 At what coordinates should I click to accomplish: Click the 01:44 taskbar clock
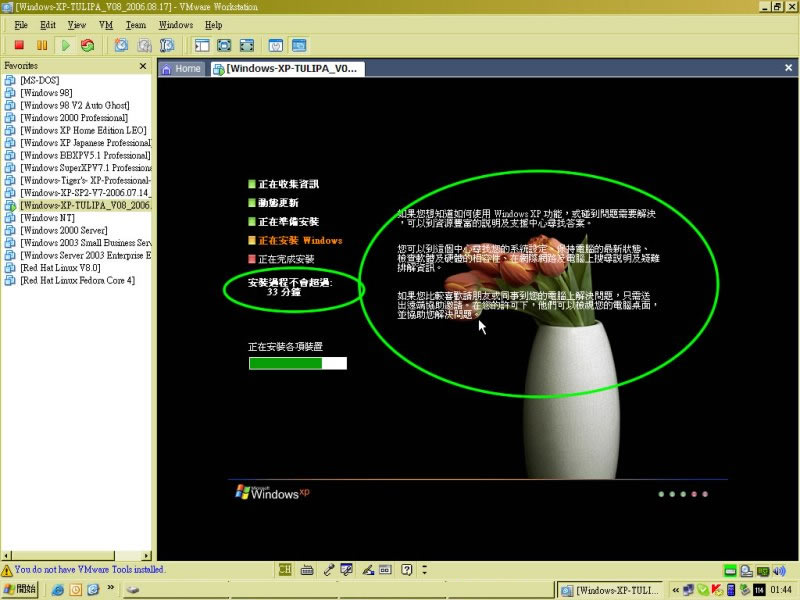coord(781,590)
